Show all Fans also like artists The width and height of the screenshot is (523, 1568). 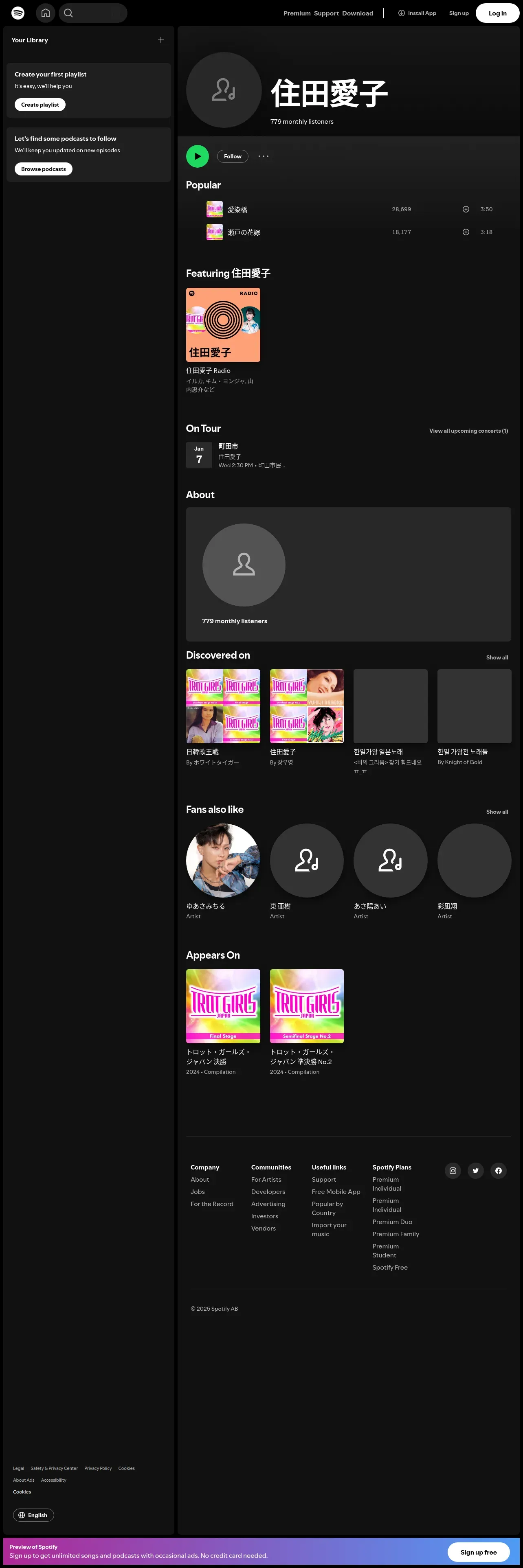[x=497, y=812]
